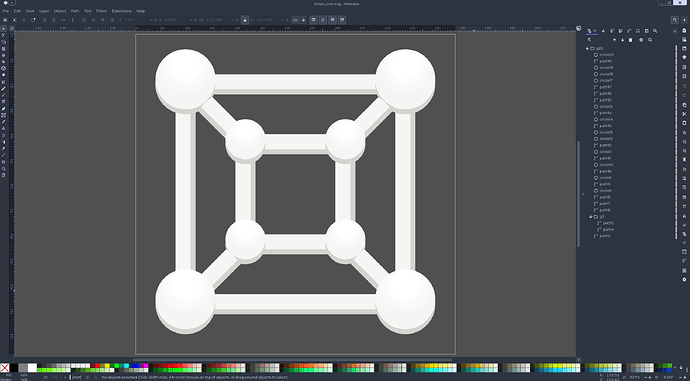Viewport: 690px width, 381px height.
Task: Open Edit menu
Action: (x=17, y=11)
